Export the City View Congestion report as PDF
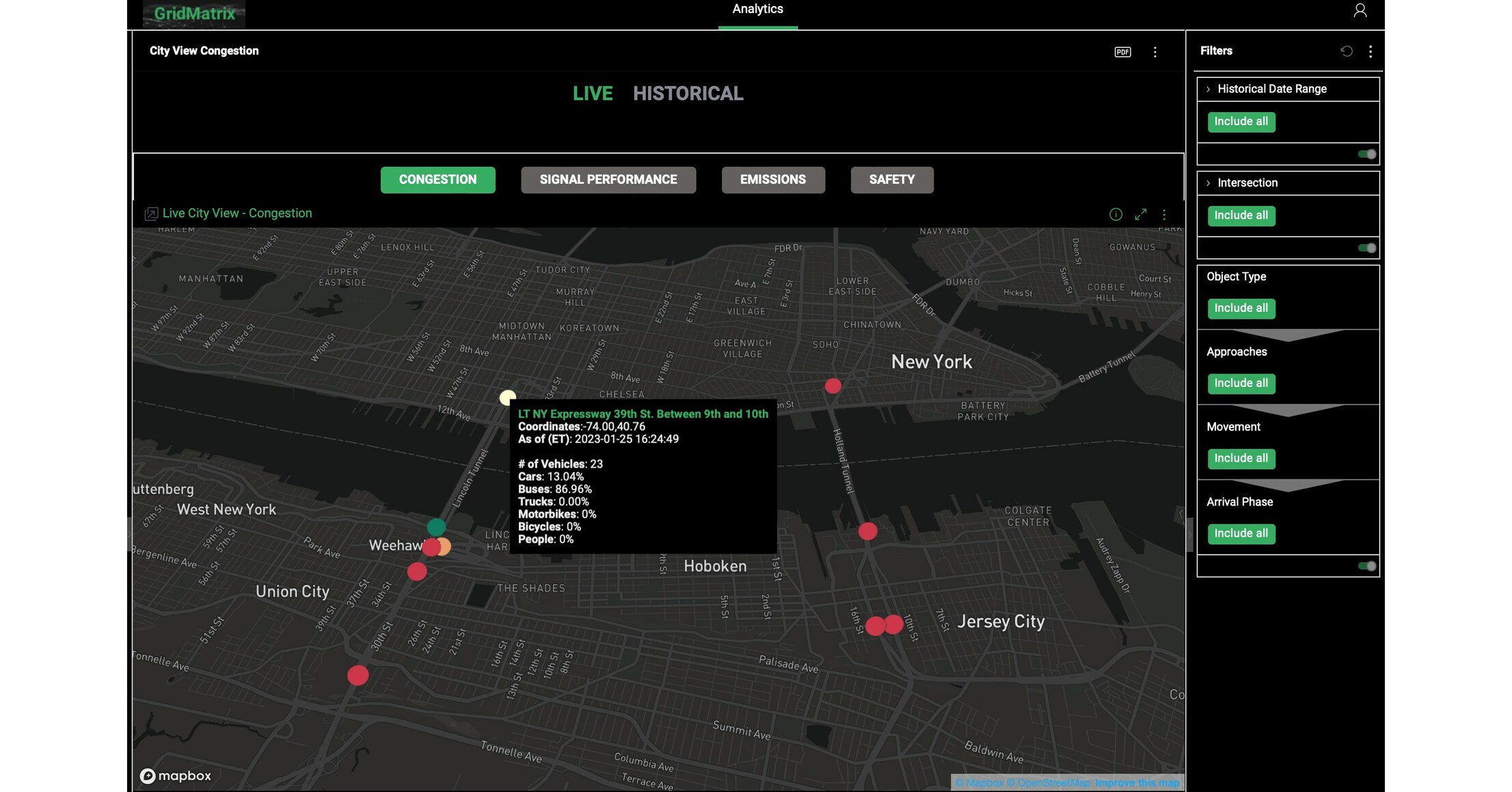1512x792 pixels. (1122, 51)
